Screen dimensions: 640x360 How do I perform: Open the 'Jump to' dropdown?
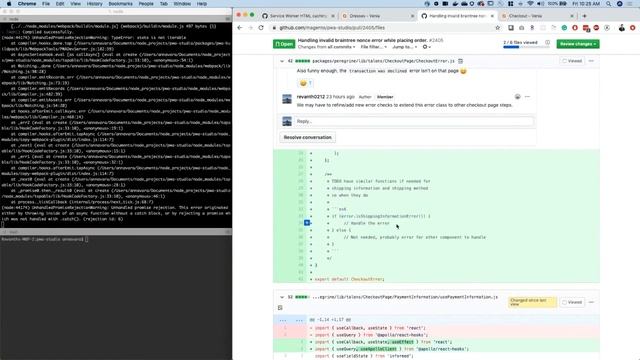(x=404, y=47)
